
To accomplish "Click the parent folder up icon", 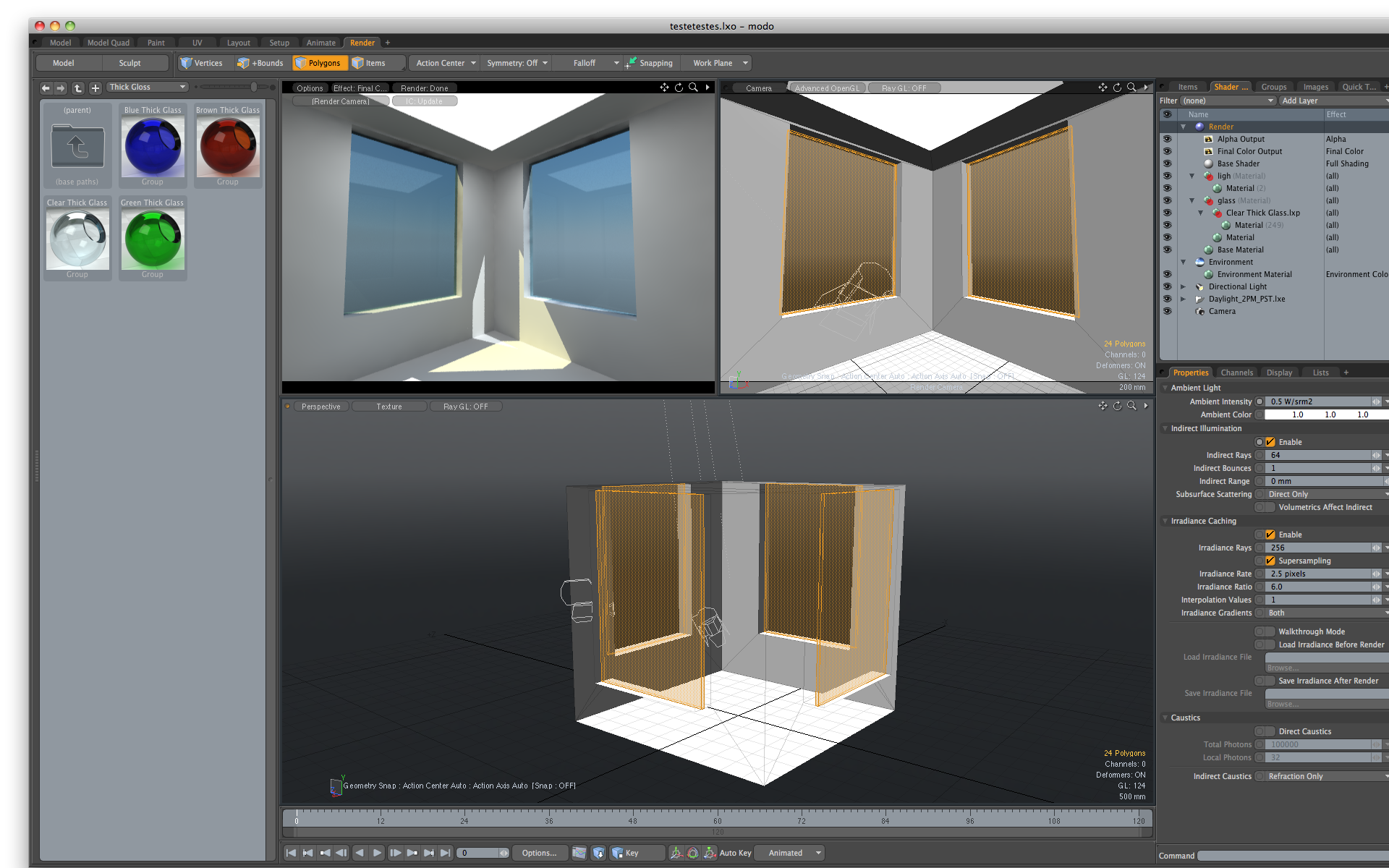I will tap(77, 147).
